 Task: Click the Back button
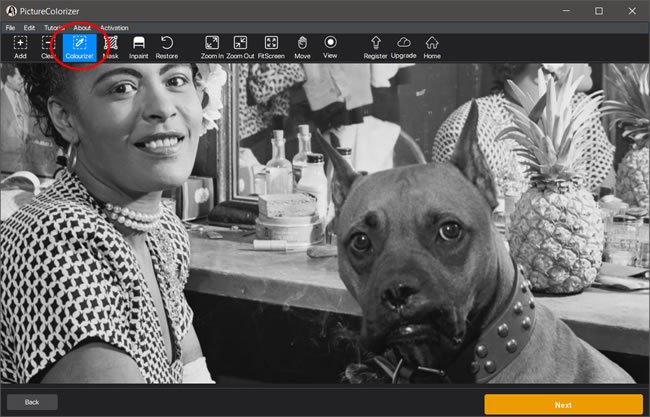(x=32, y=402)
